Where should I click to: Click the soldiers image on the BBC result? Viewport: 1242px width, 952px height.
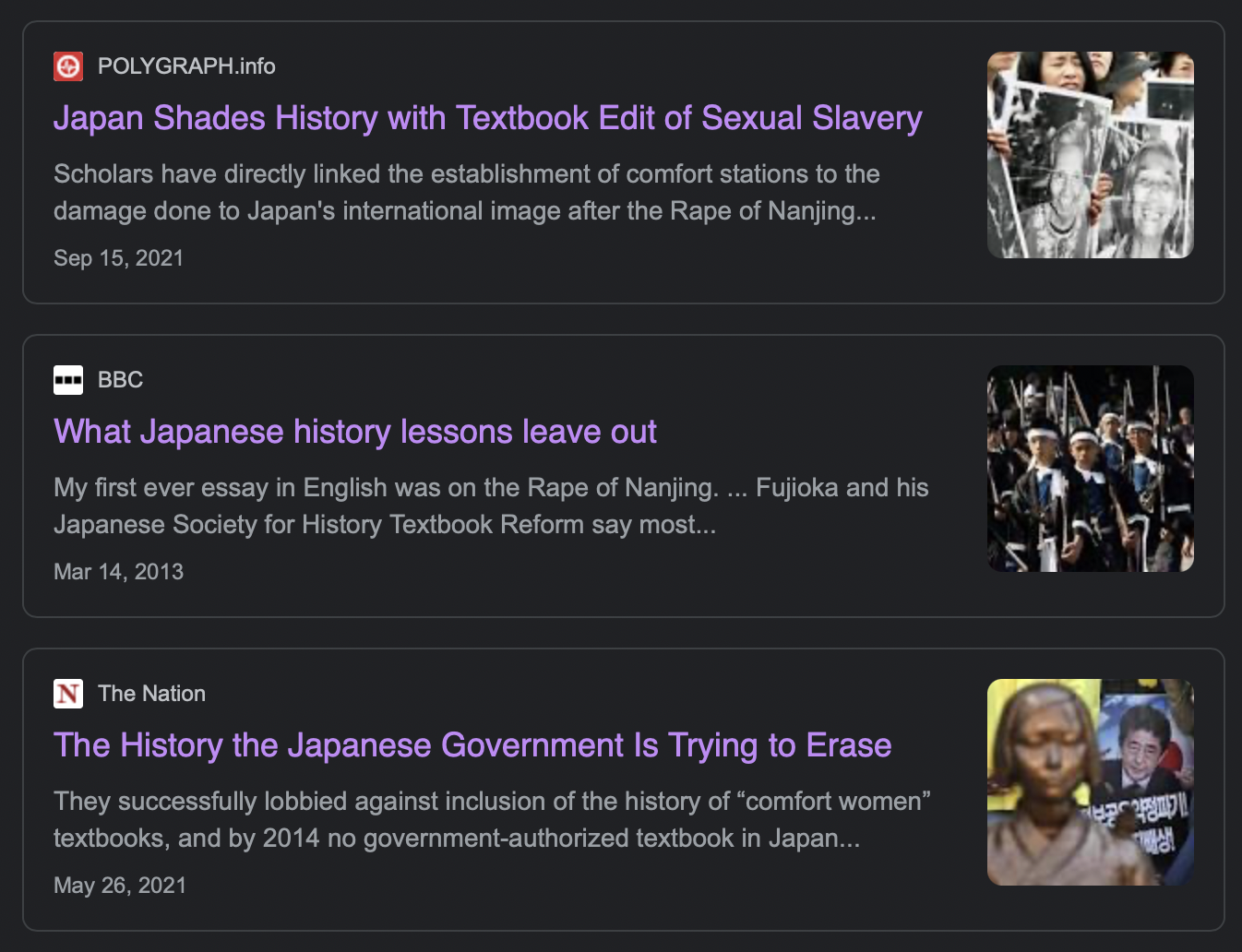pyautogui.click(x=1090, y=469)
